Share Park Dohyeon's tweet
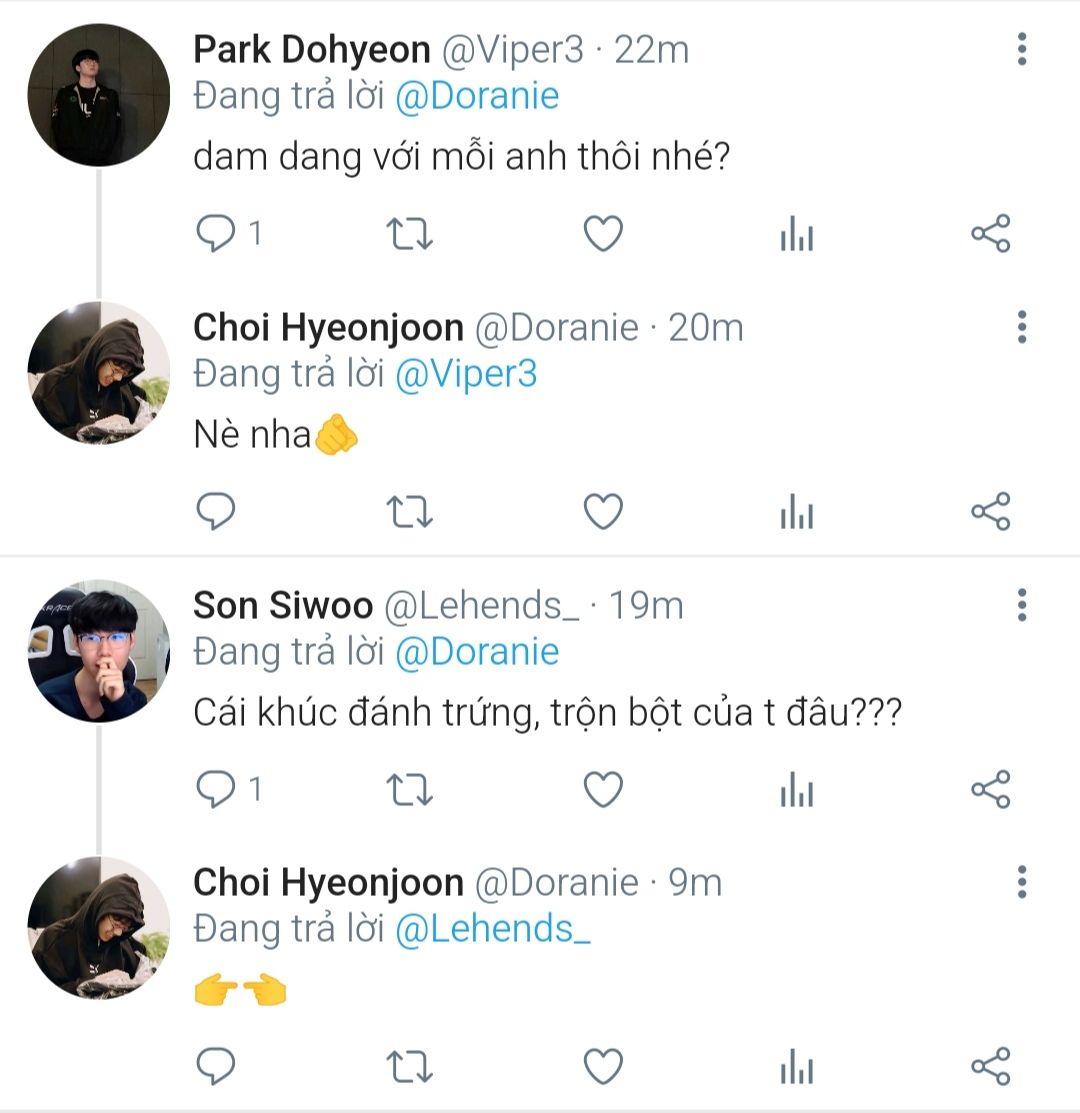Image resolution: width=1080 pixels, height=1113 pixels. click(991, 234)
